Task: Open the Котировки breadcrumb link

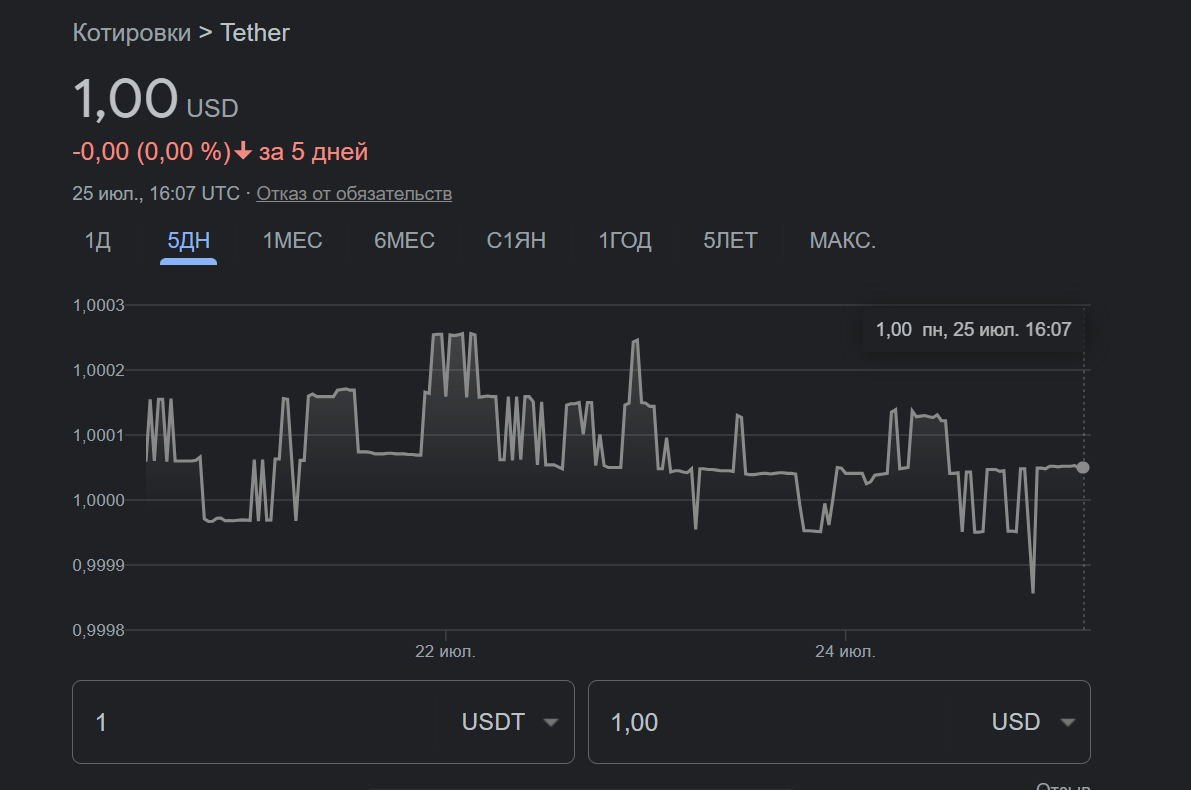Action: pyautogui.click(x=131, y=33)
